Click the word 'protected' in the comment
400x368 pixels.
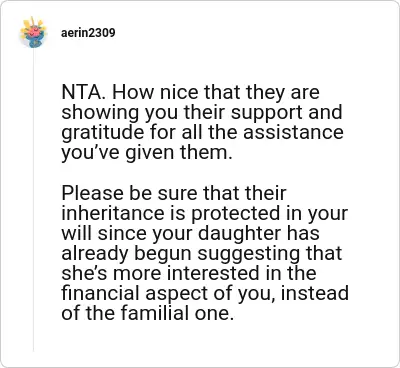235,214
